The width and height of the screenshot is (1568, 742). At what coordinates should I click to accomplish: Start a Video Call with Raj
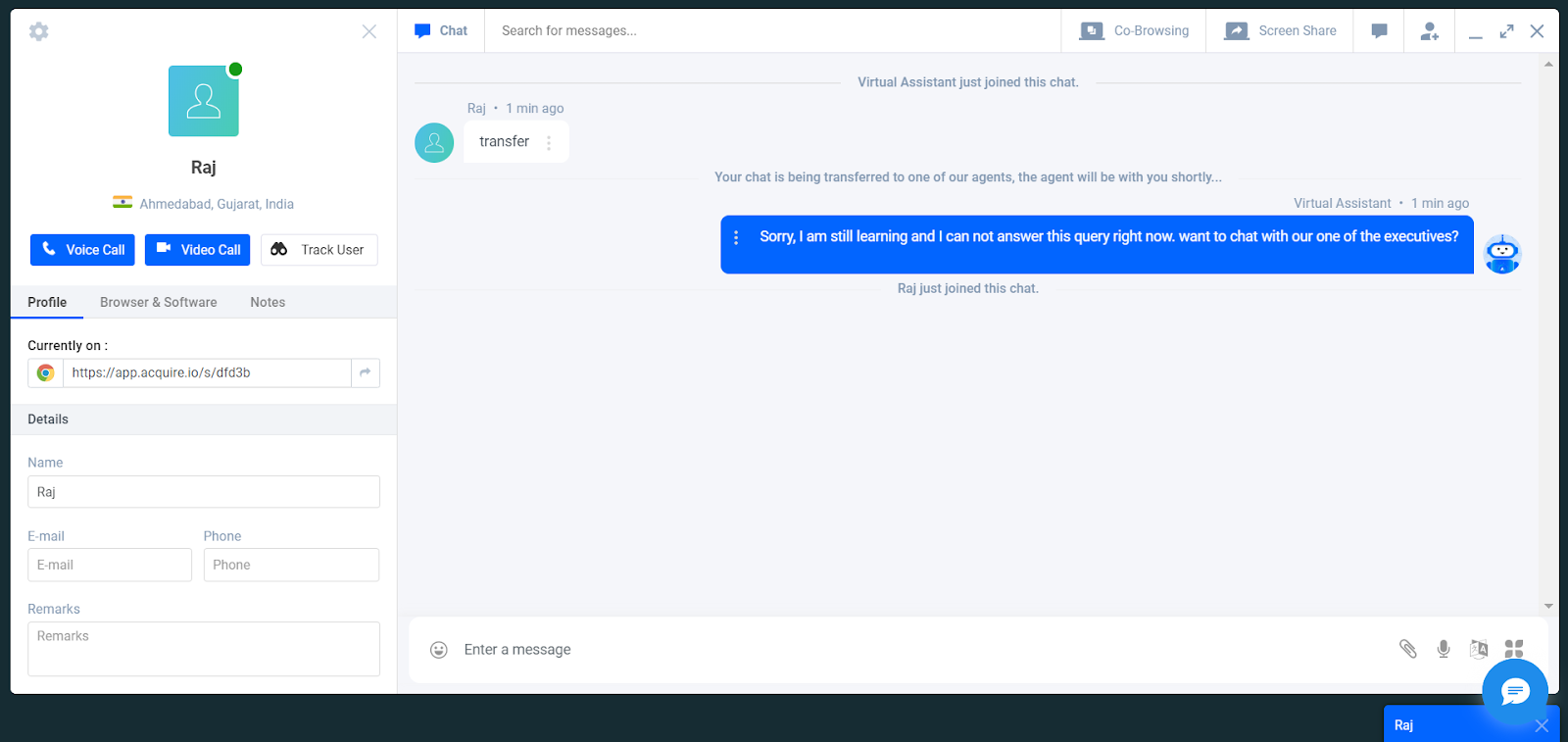click(198, 250)
